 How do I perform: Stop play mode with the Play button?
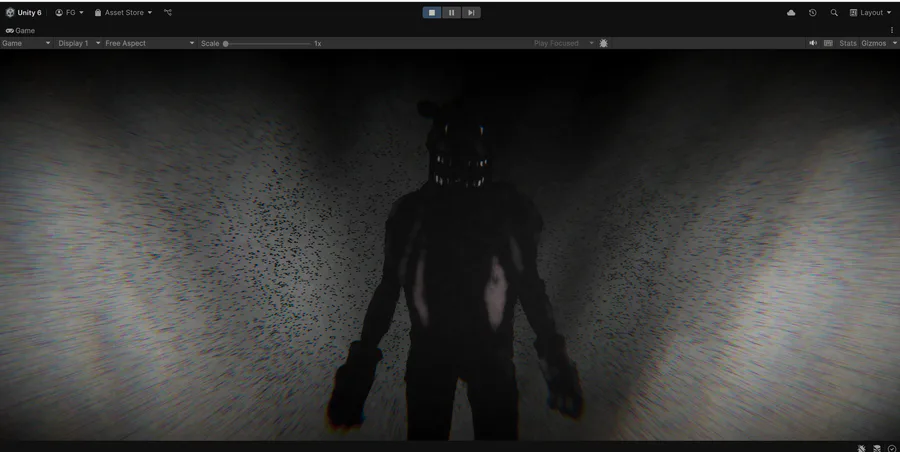click(x=432, y=13)
